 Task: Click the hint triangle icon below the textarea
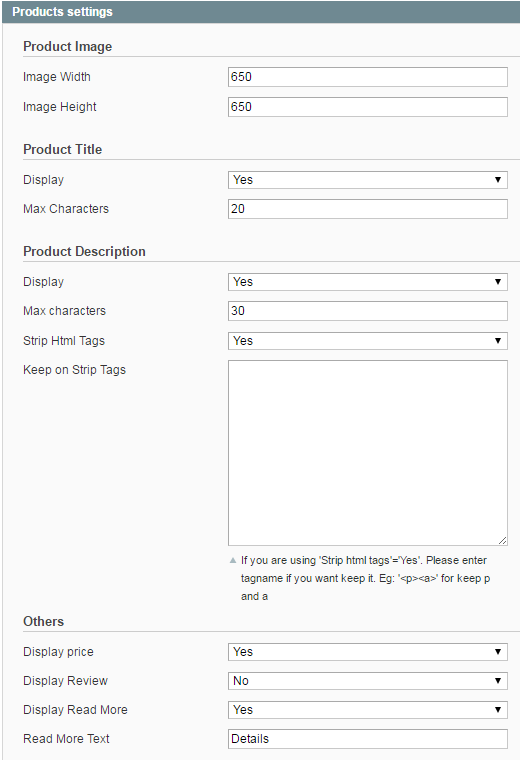point(233,560)
